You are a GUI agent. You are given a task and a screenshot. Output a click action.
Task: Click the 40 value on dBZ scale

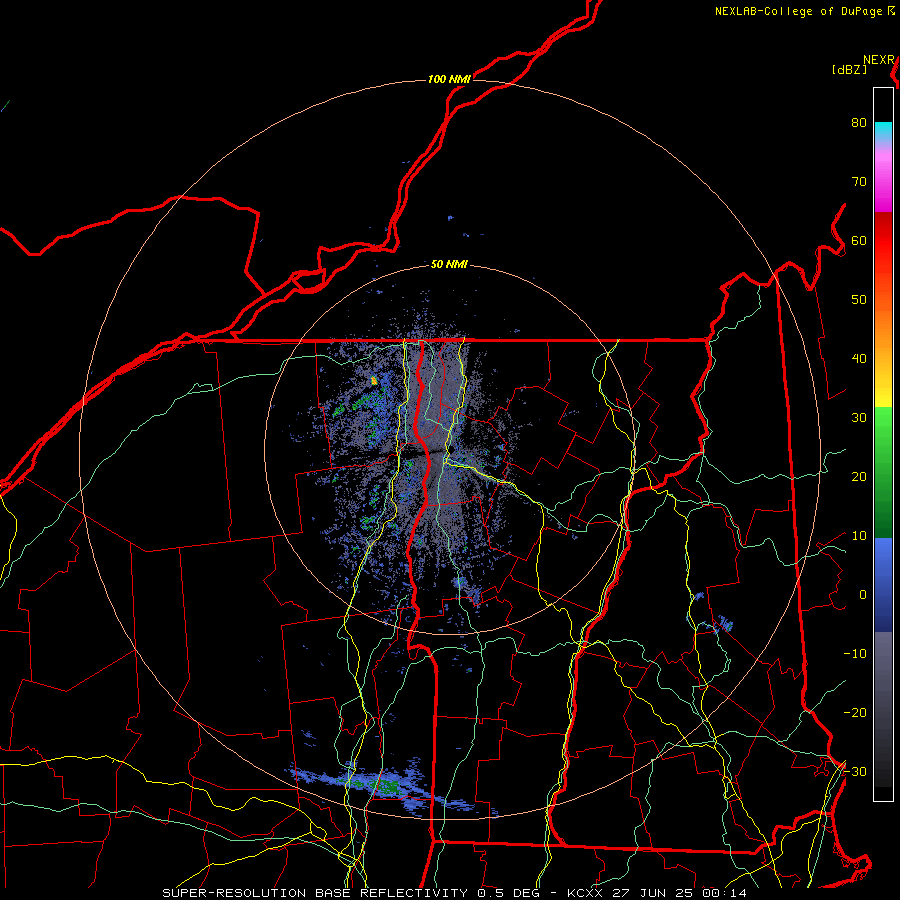pos(859,359)
